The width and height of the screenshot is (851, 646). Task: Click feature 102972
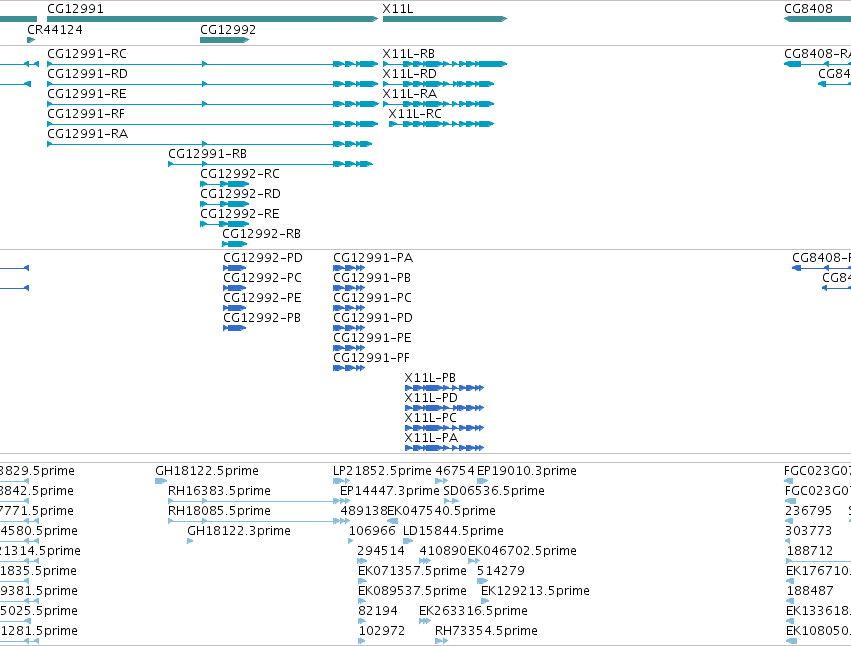pyautogui.click(x=382, y=631)
